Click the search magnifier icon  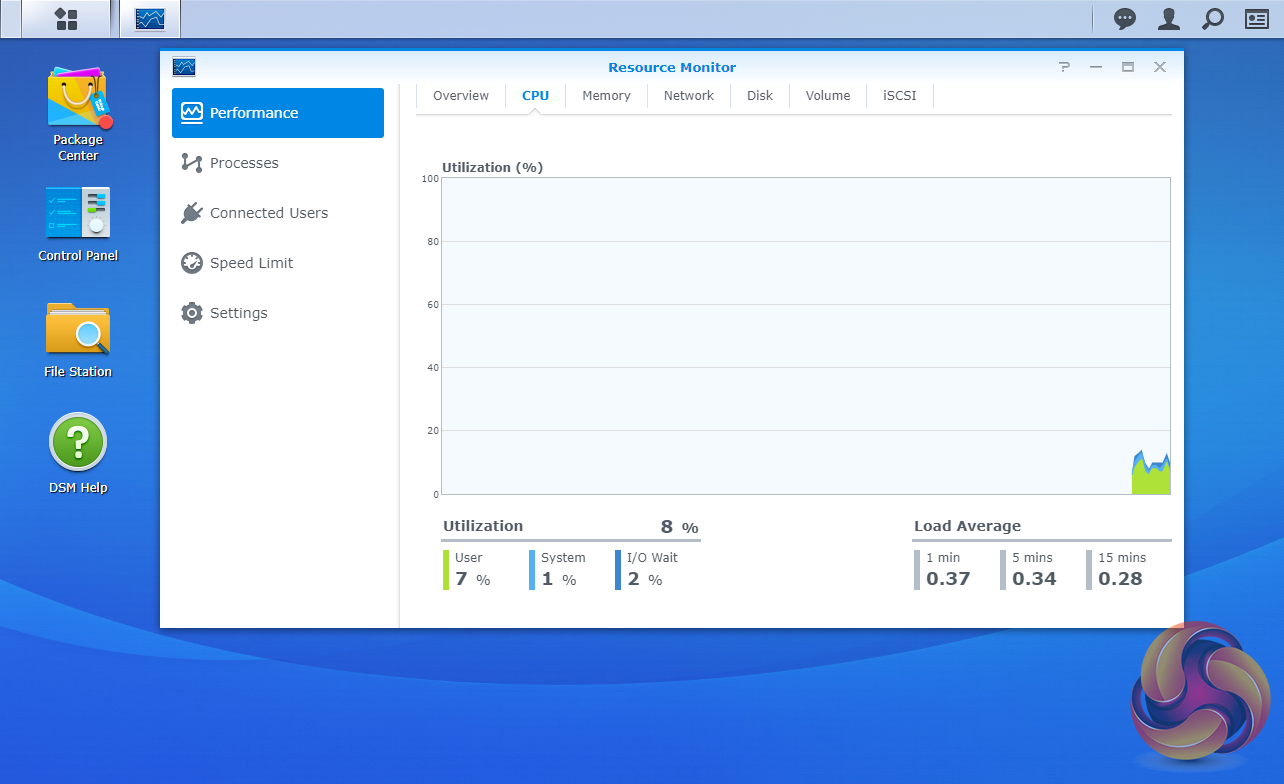tap(1212, 19)
